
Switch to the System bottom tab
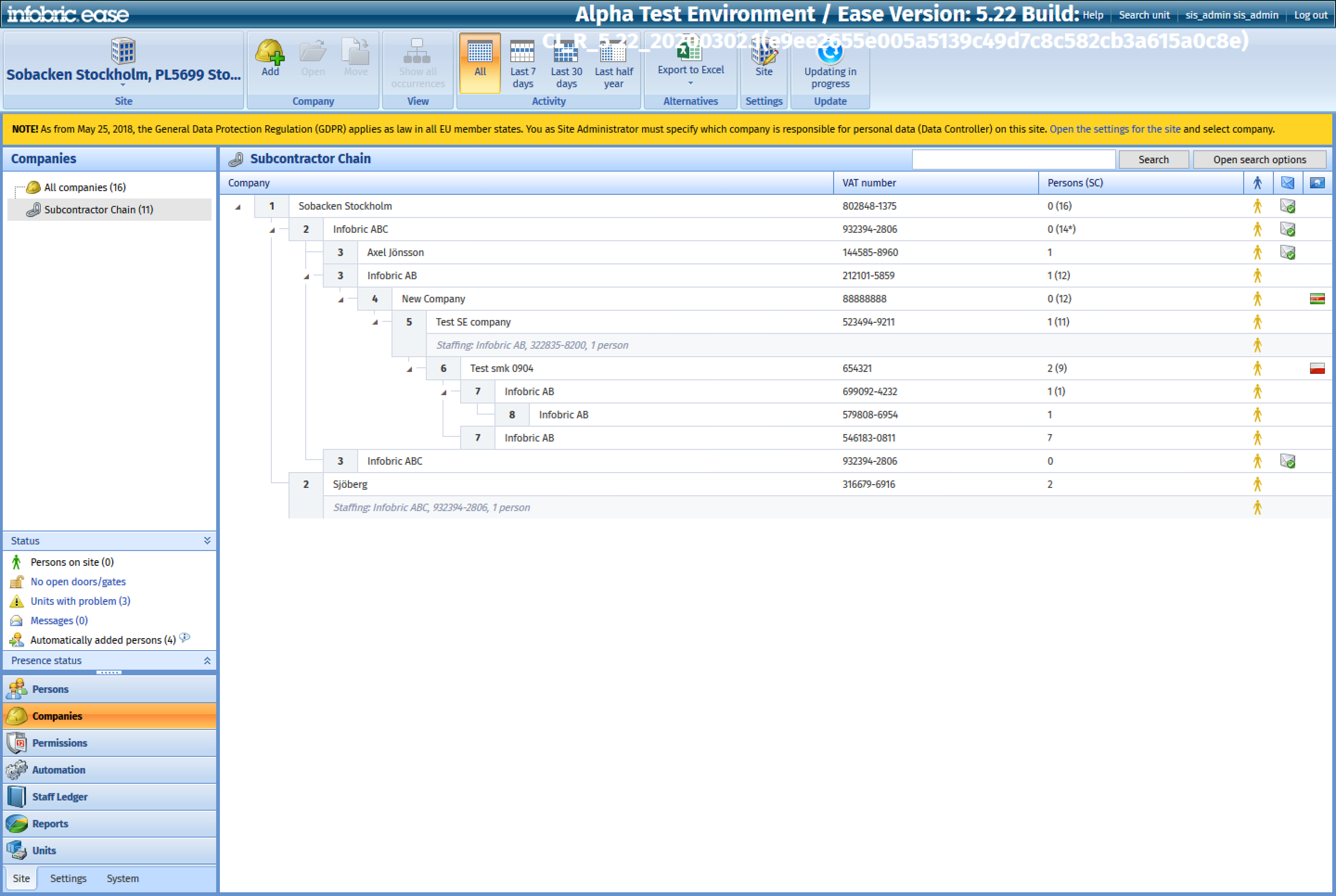click(122, 878)
